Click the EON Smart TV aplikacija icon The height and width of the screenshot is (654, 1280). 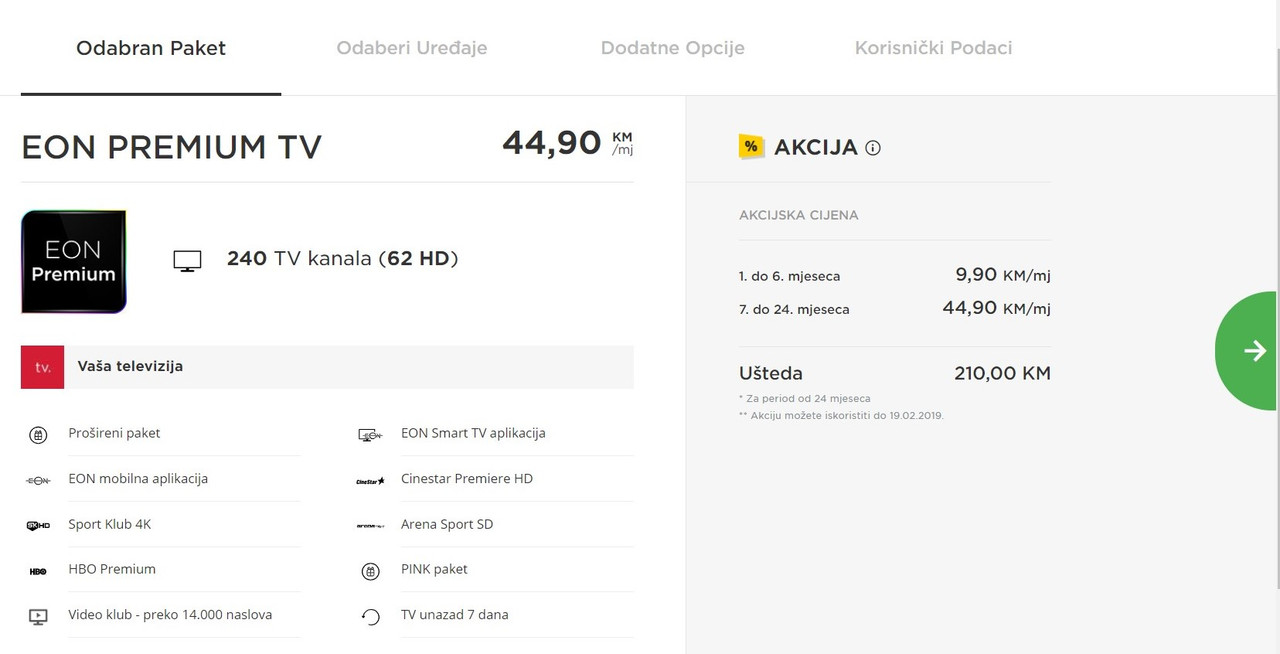click(370, 435)
